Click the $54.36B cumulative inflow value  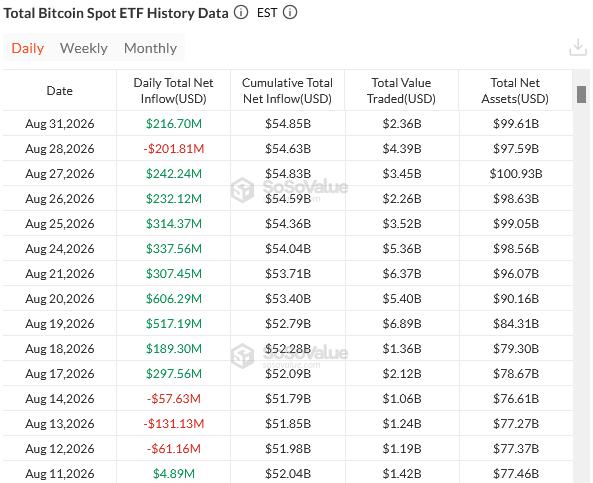[288, 224]
